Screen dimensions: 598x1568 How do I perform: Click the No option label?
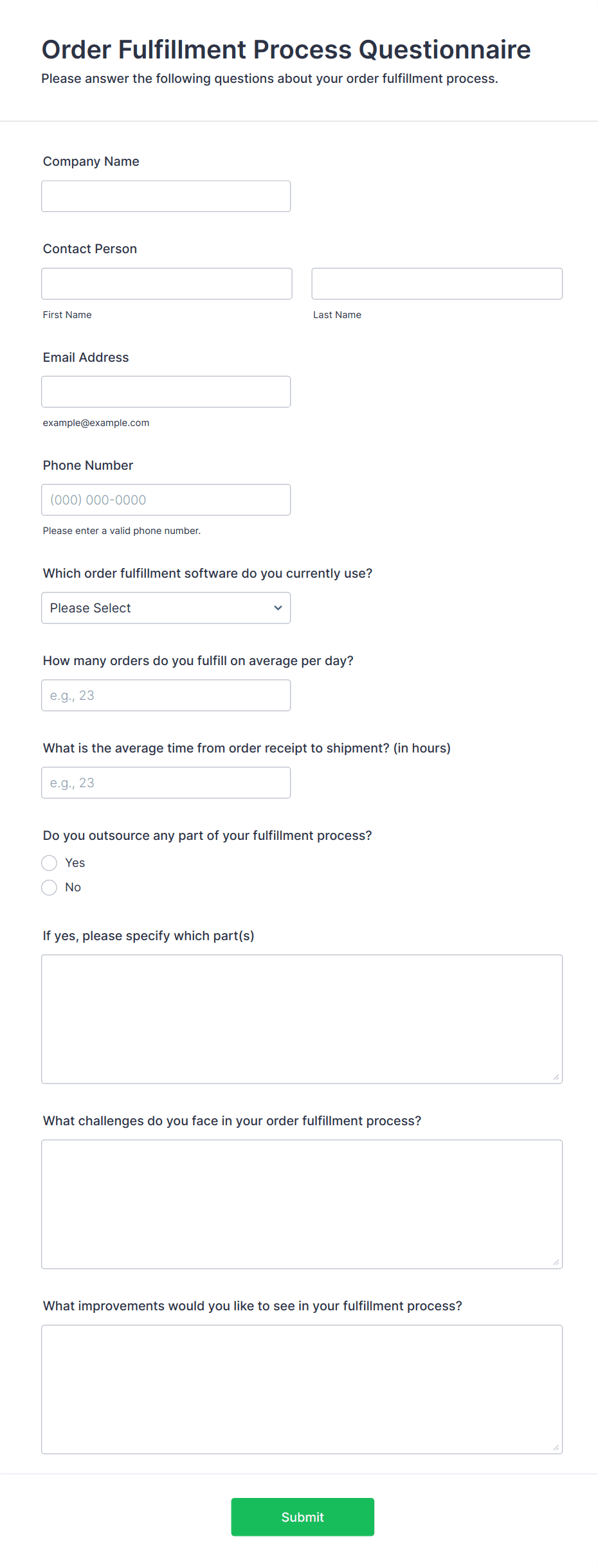coord(73,887)
